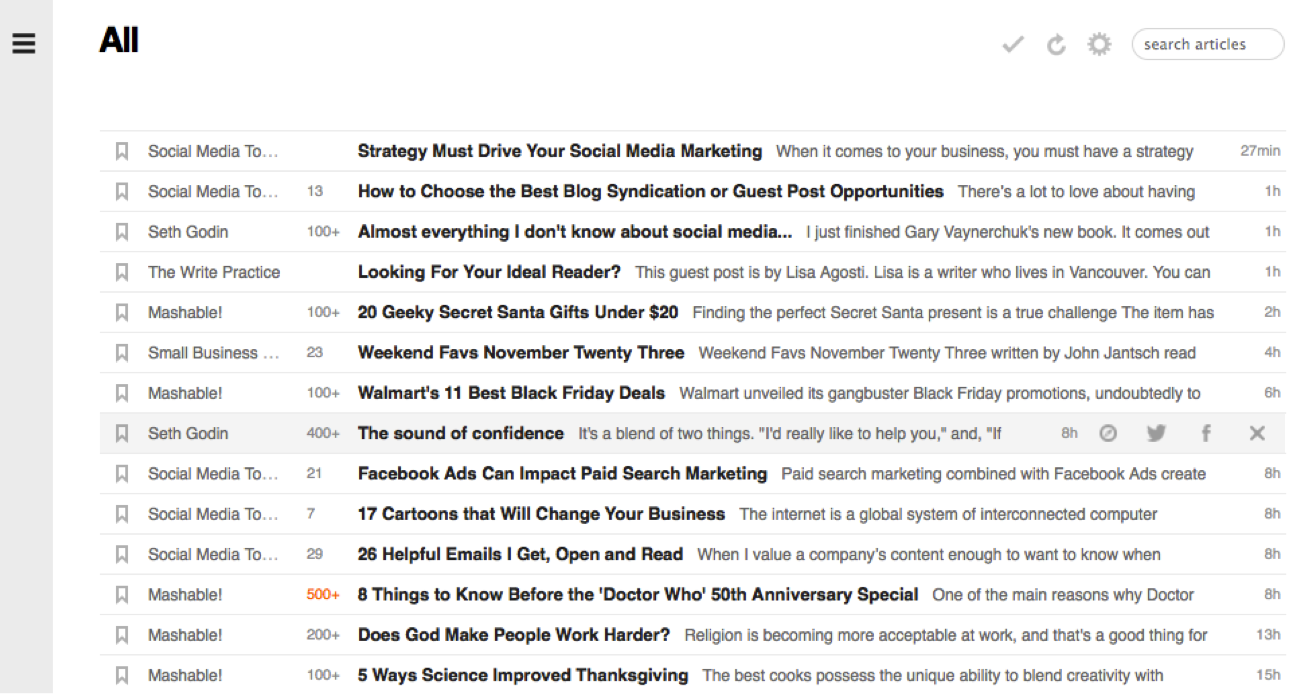
Task: Click the circle-slash icon on 'The sound of confidence'
Action: pyautogui.click(x=1108, y=433)
